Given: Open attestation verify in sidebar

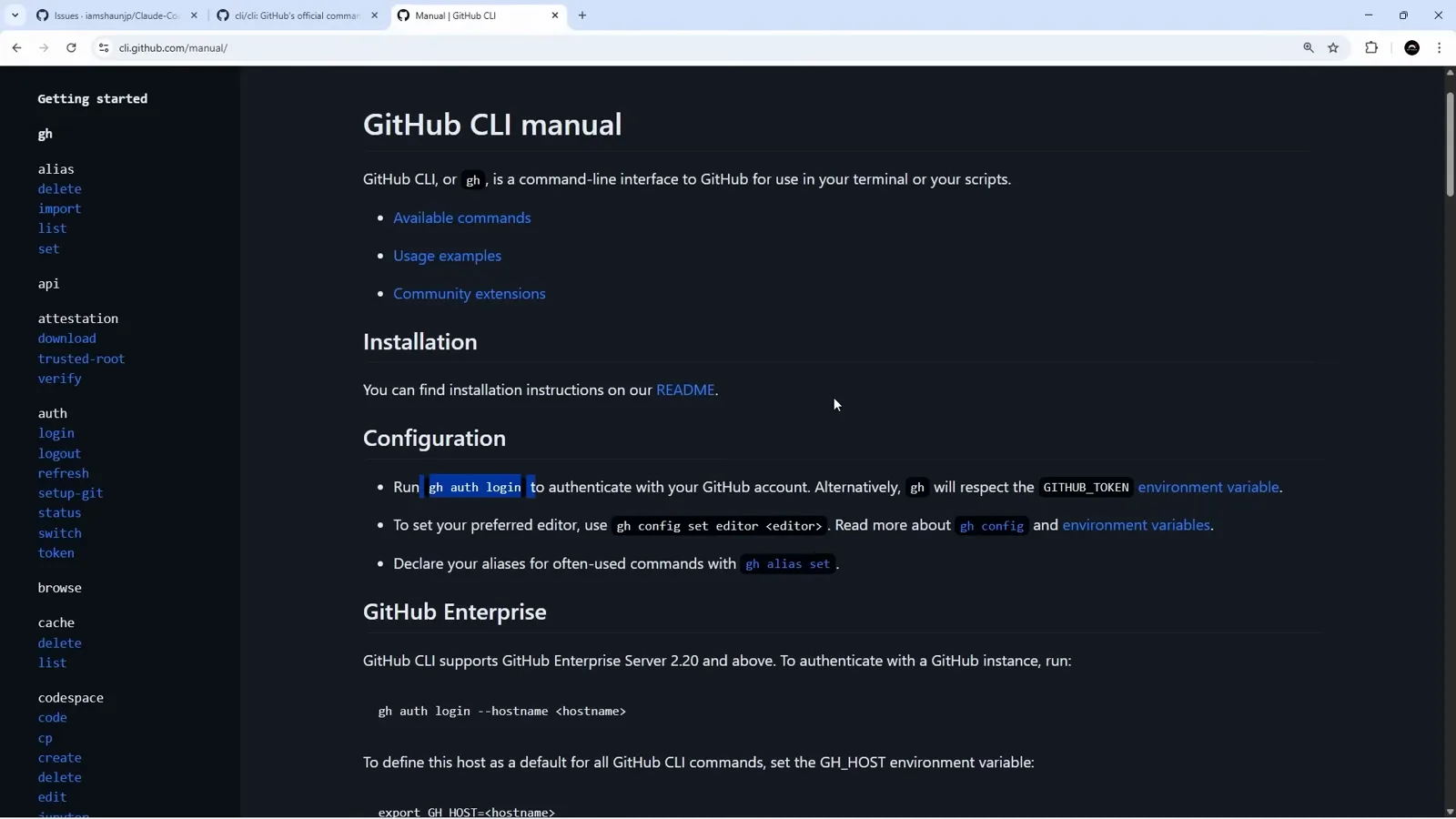Looking at the screenshot, I should [59, 379].
